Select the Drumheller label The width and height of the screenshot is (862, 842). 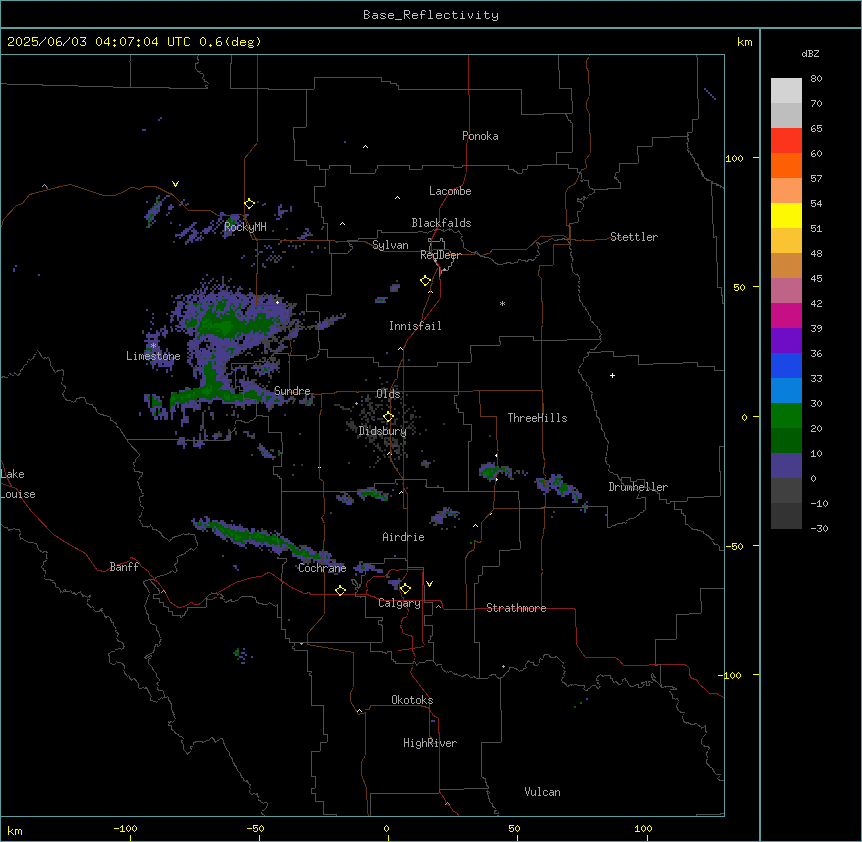click(x=638, y=487)
